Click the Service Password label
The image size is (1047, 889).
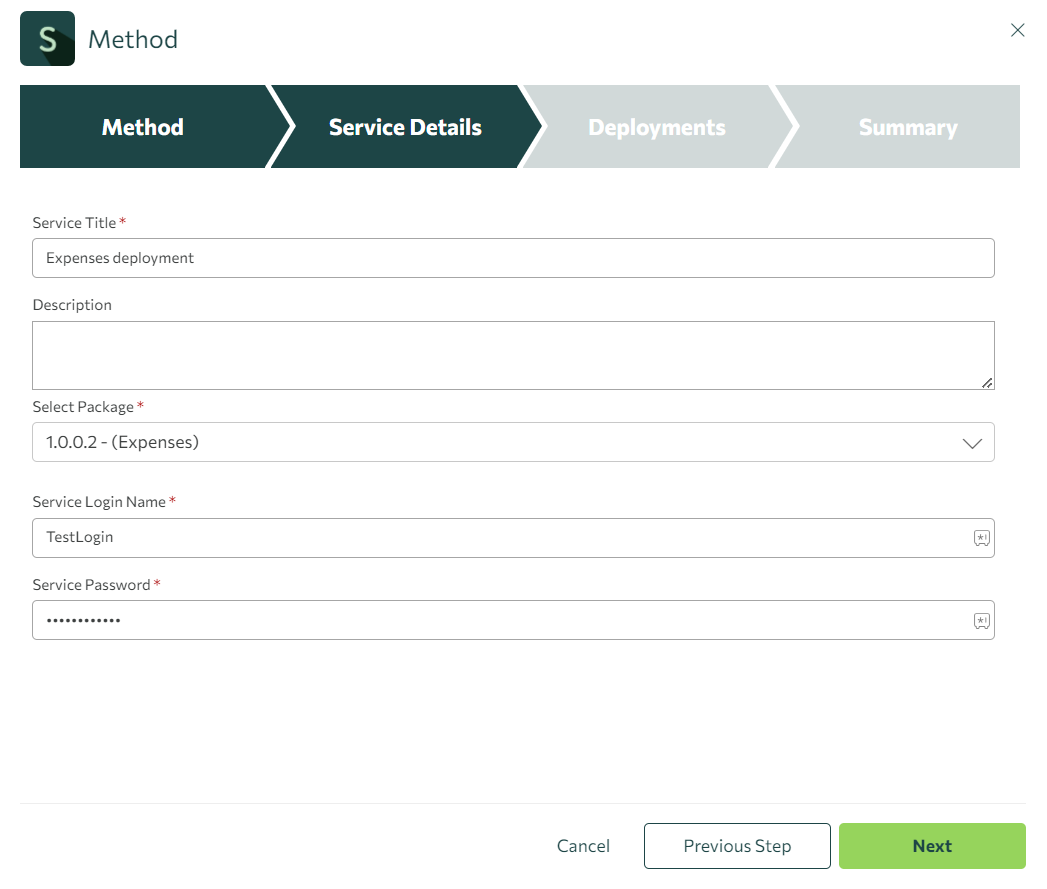pyautogui.click(x=91, y=585)
